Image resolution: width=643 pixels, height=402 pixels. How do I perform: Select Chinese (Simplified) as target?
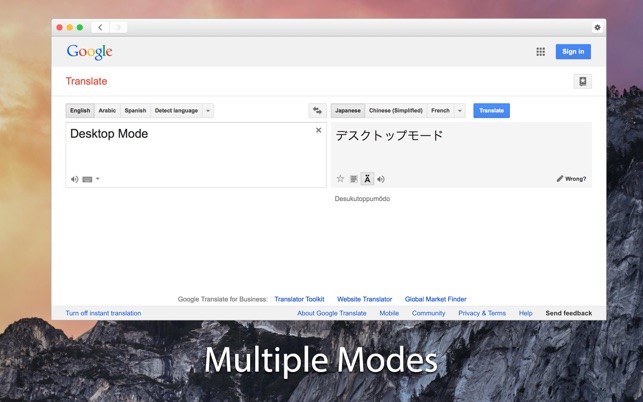pos(396,110)
